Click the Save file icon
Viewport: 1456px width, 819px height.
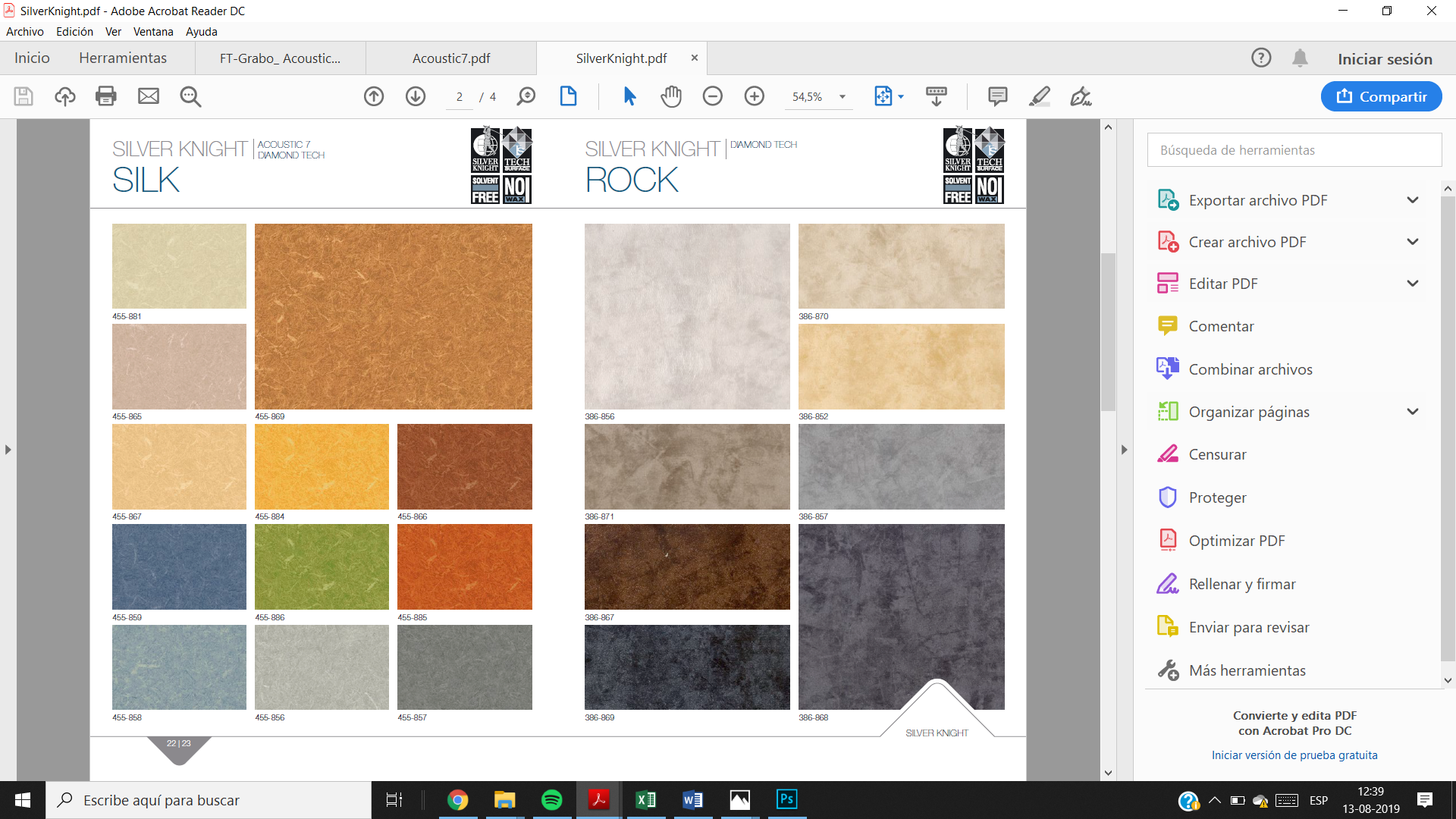click(x=24, y=96)
